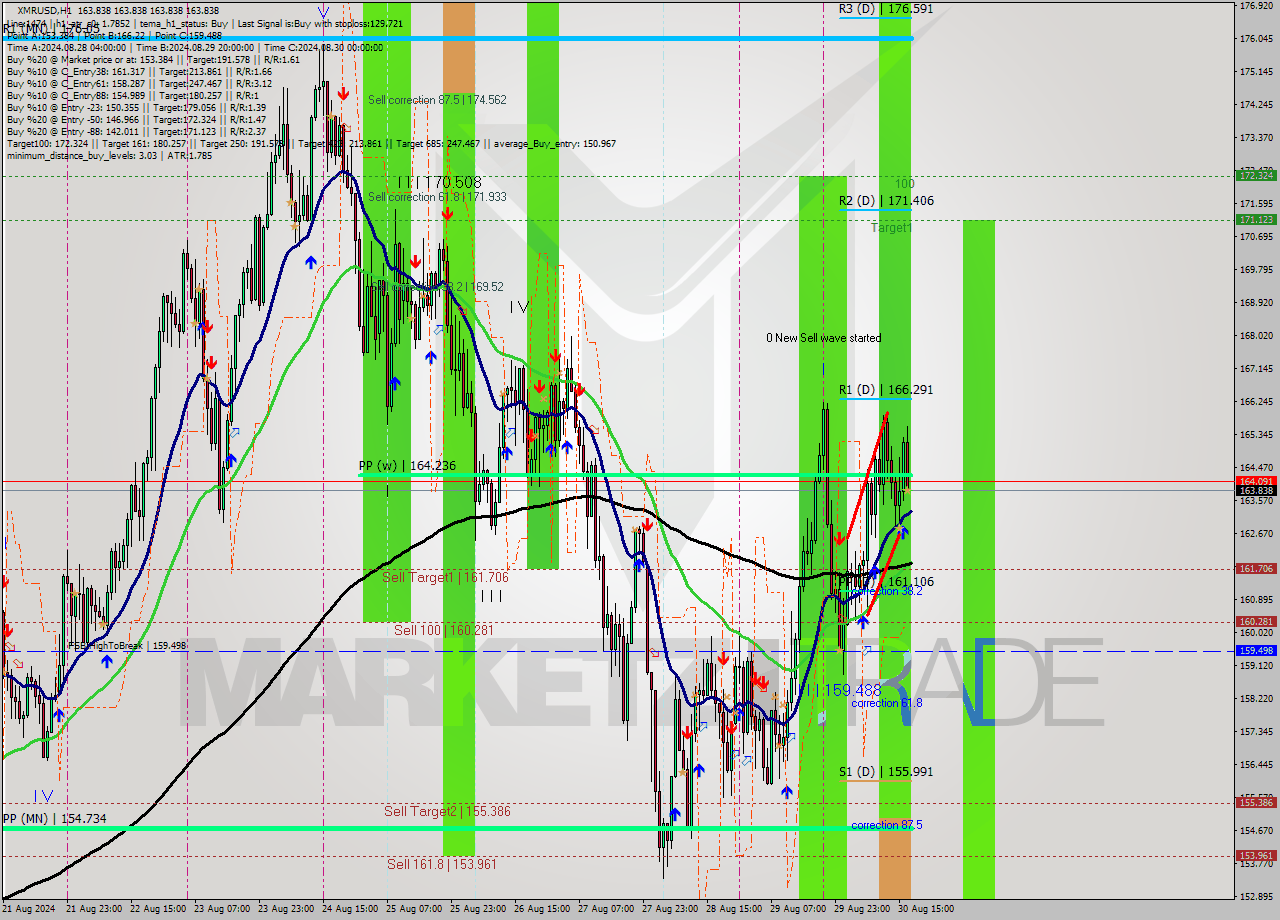Click the green 171.123 price axis tag
1280x920 pixels.
1255,219
